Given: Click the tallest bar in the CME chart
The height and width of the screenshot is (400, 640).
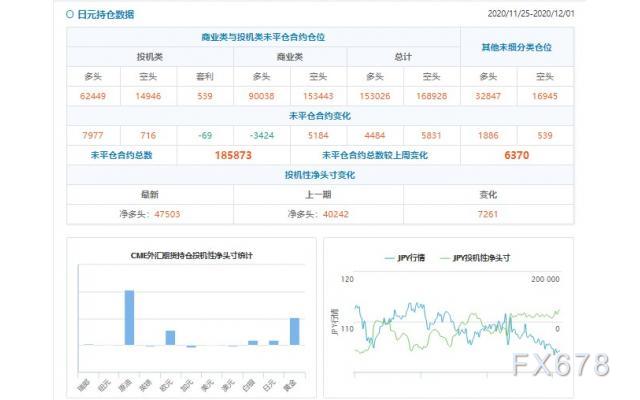Looking at the screenshot, I should click(129, 318).
